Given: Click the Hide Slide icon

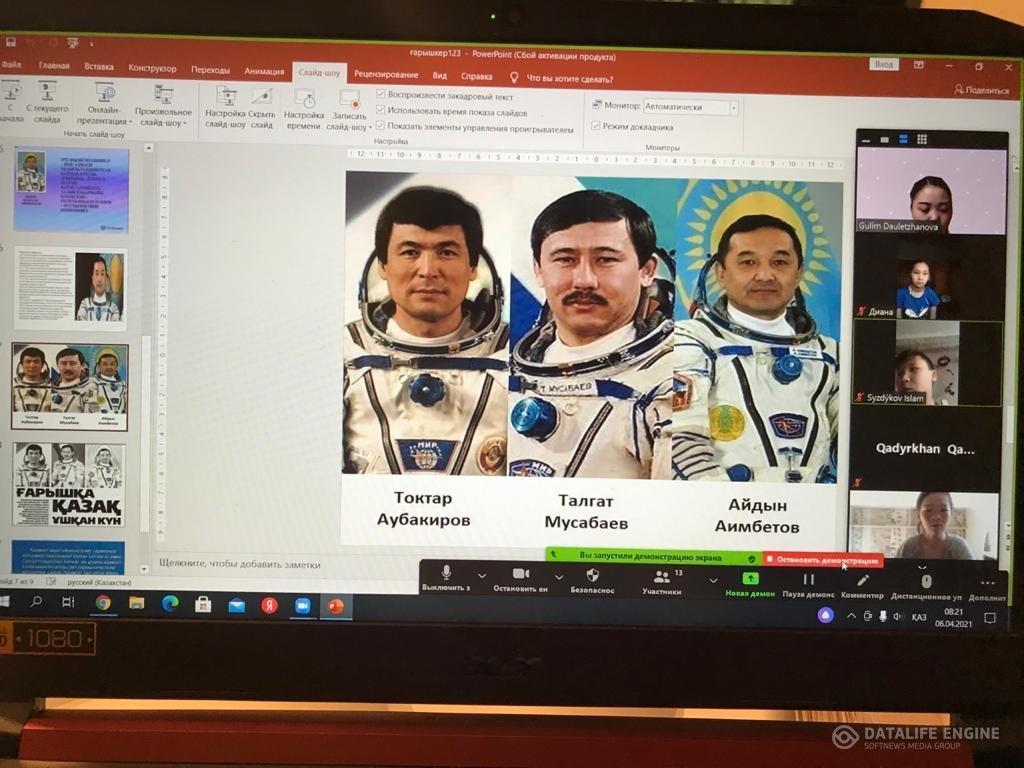Looking at the screenshot, I should (262, 98).
